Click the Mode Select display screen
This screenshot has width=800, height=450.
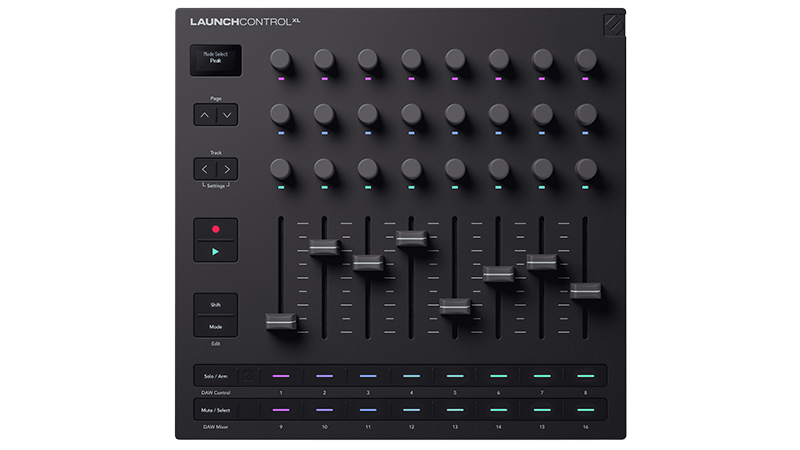pos(216,60)
